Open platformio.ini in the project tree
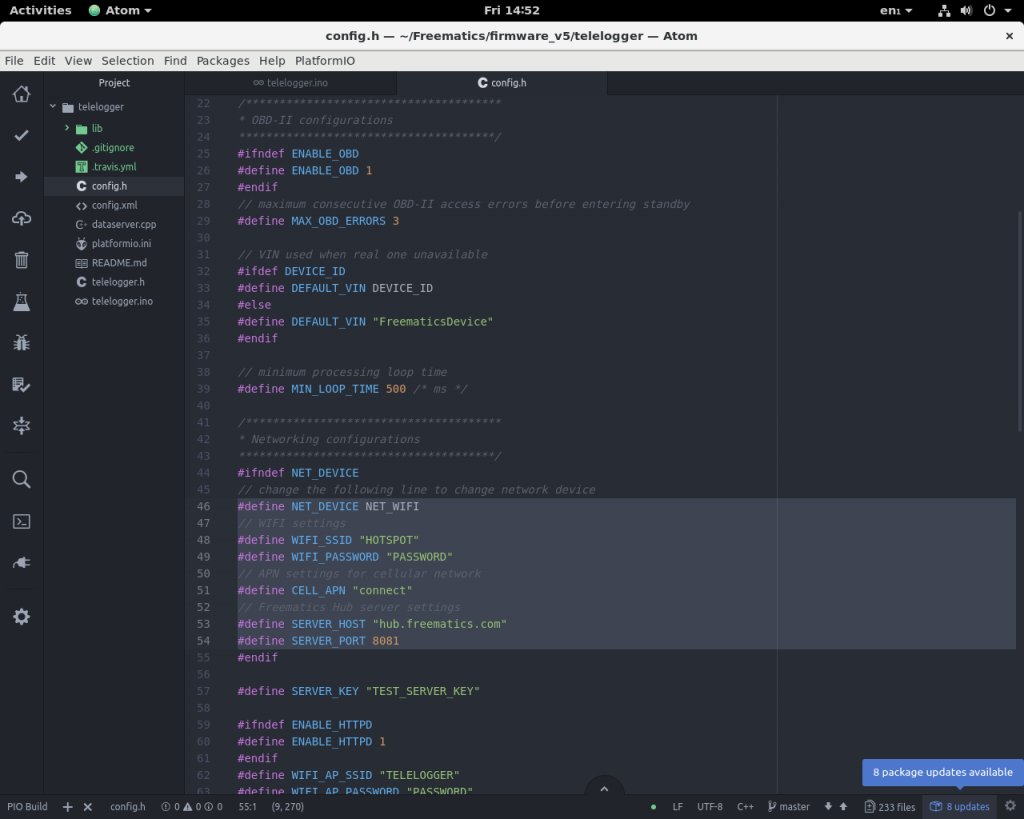Viewport: 1024px width, 819px height. pos(120,244)
